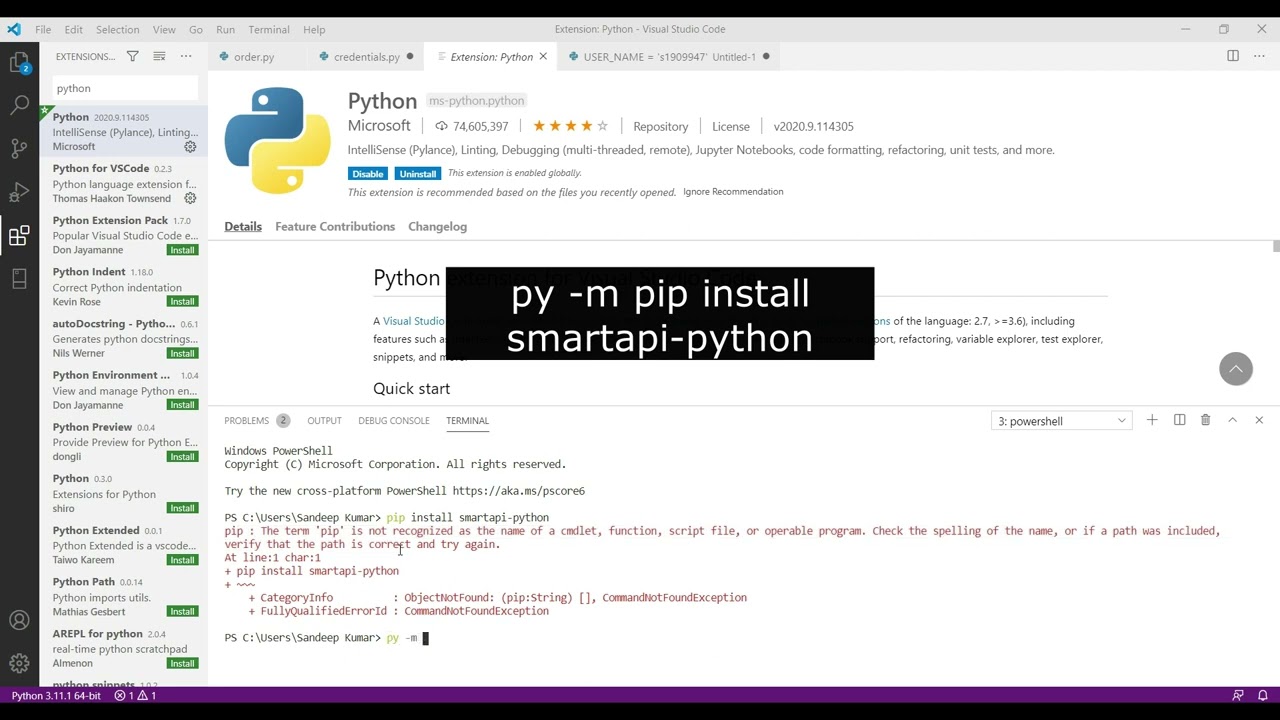Install AREPL for python extension
This screenshot has width=1280, height=720.
[x=183, y=663]
